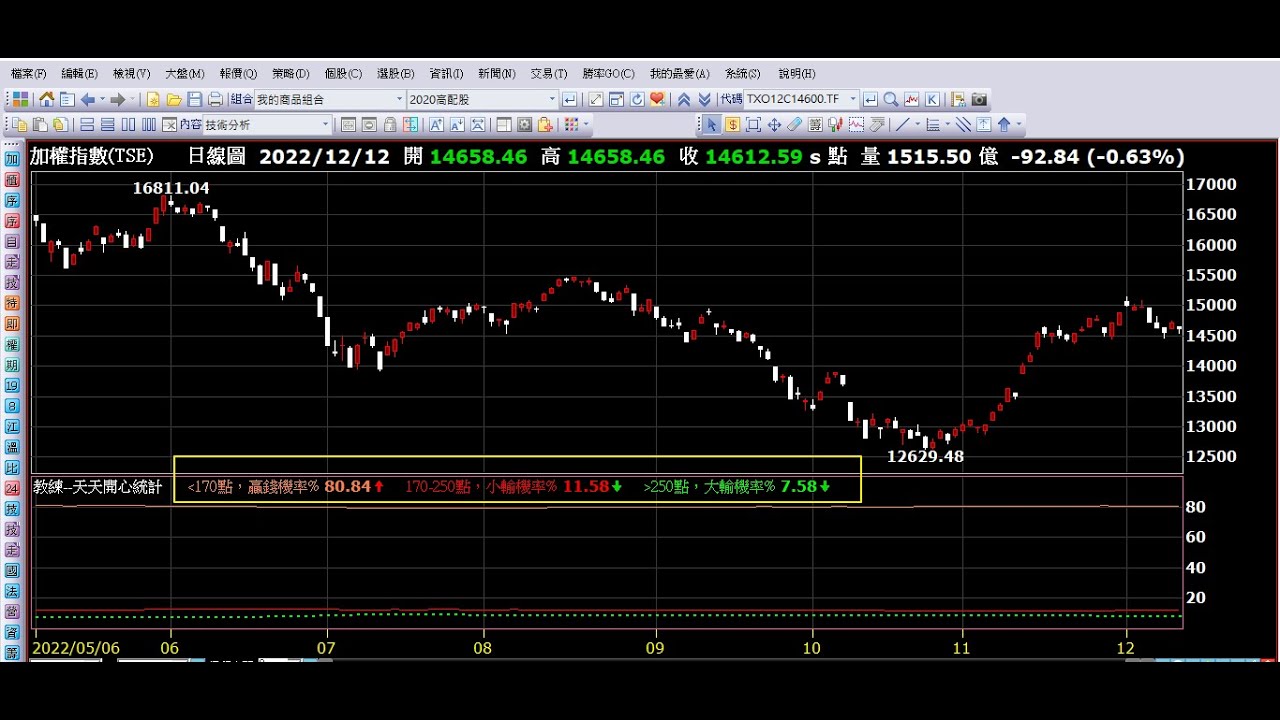Select the parallel lines drawing tool
1280x720 pixels.
pyautogui.click(x=963, y=125)
